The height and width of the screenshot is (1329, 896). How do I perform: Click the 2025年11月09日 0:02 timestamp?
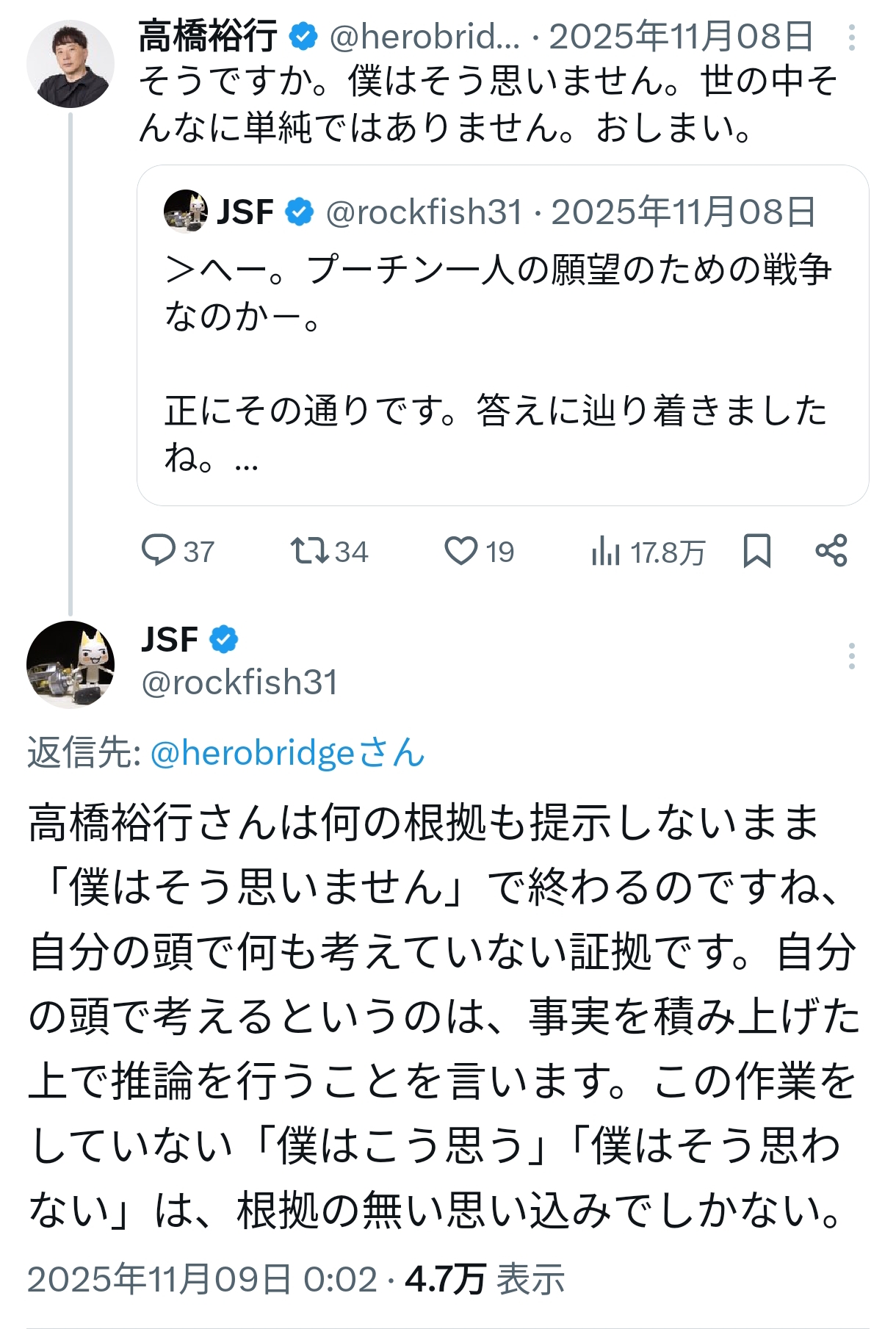pos(202,1279)
